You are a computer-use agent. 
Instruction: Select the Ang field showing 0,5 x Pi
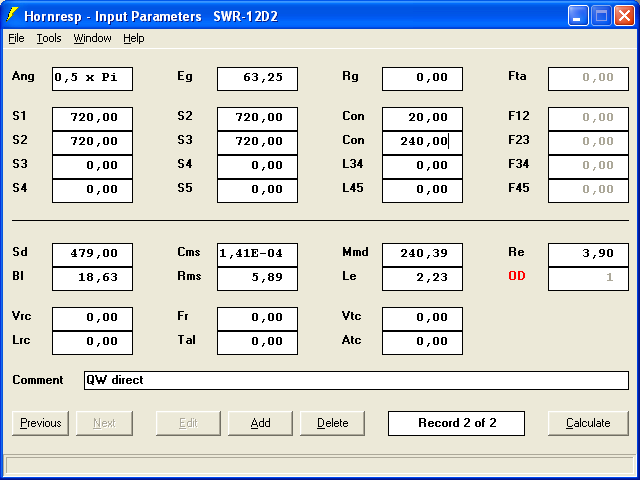tap(92, 79)
